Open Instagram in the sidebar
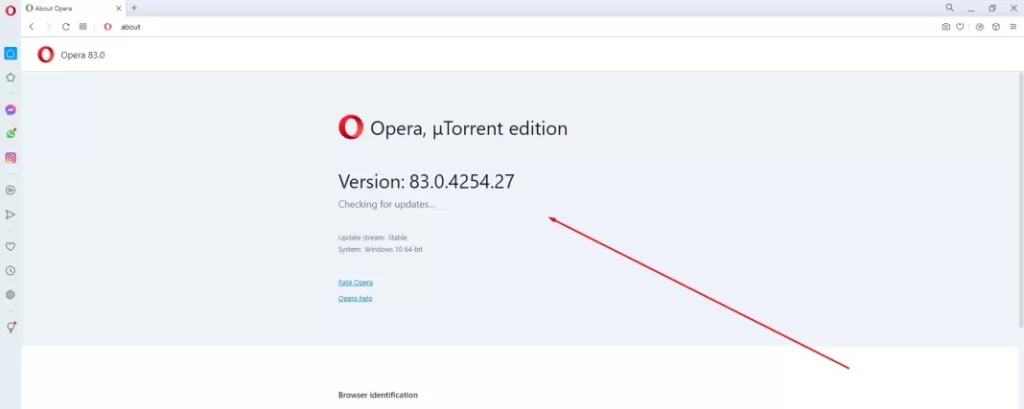1024x409 pixels. 10,157
